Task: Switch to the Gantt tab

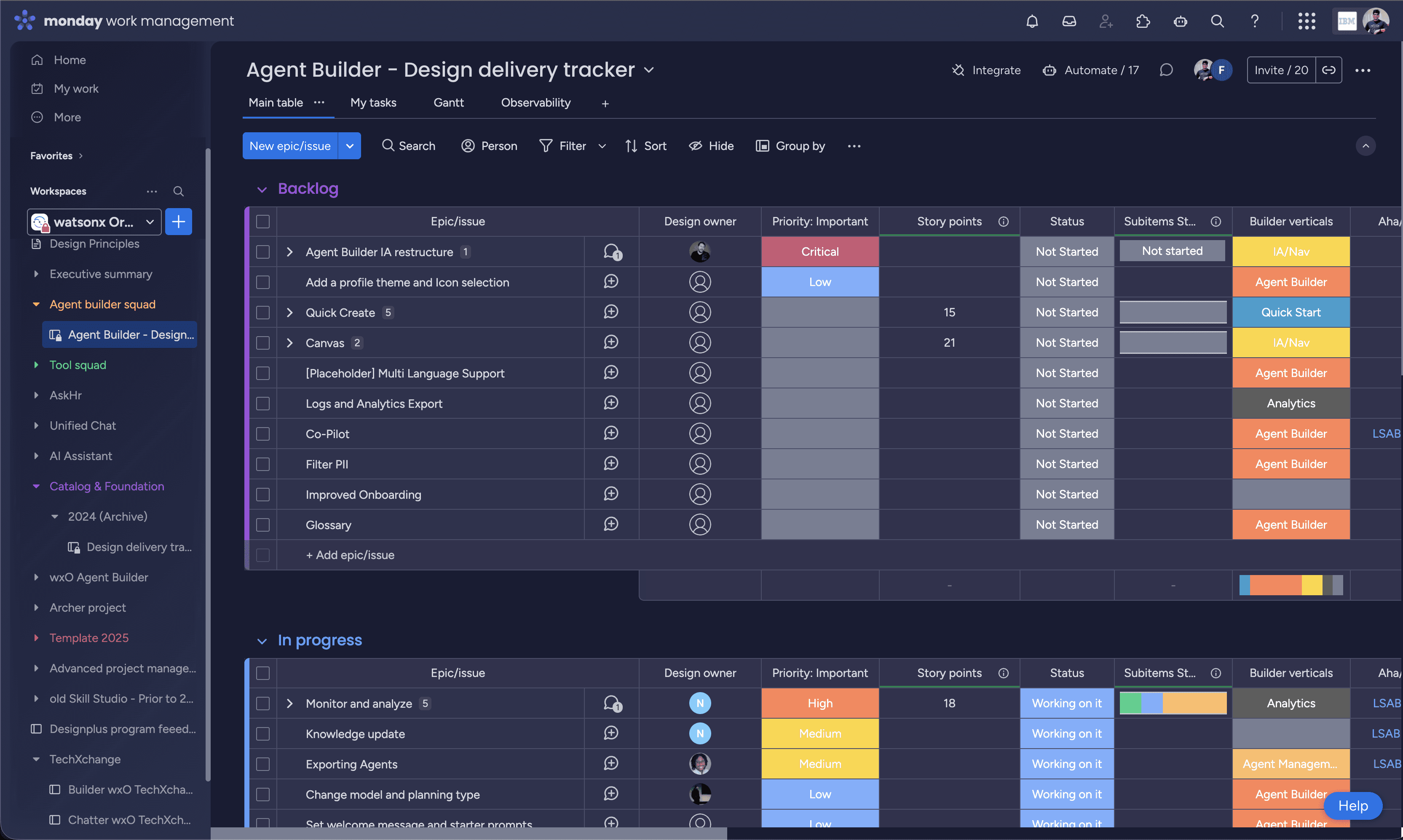Action: click(448, 103)
